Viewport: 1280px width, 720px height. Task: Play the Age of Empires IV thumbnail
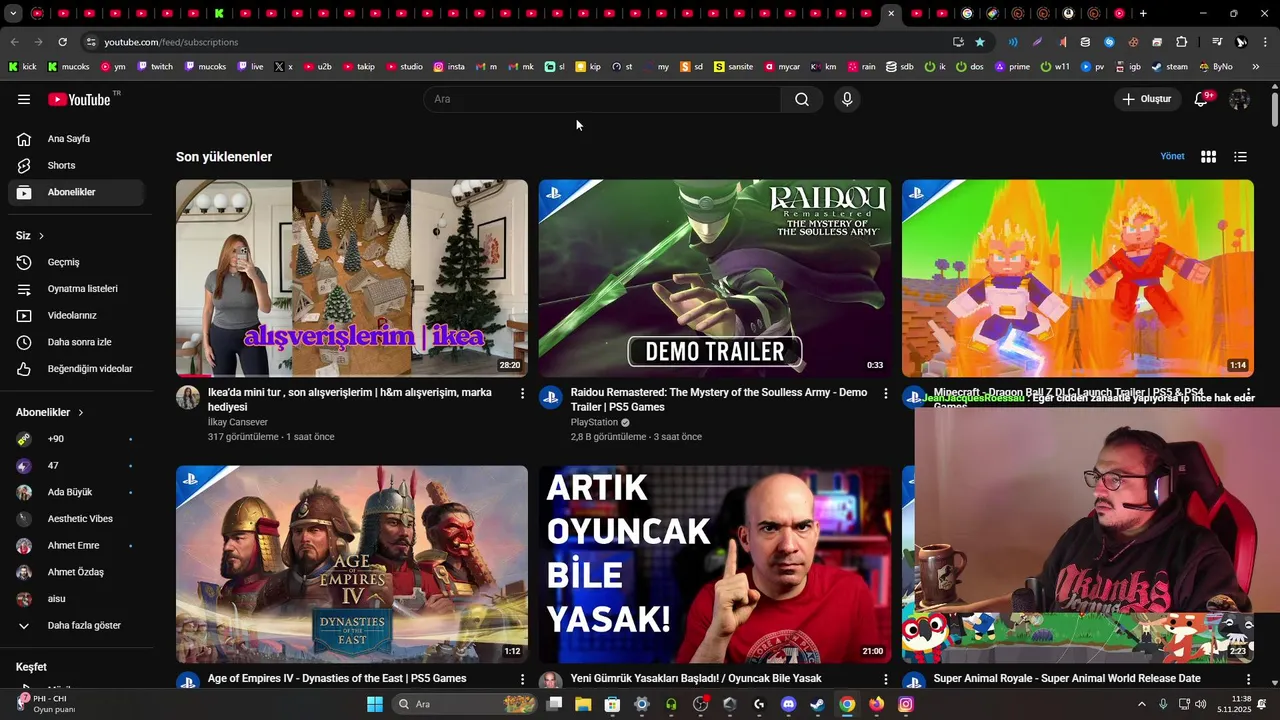[352, 564]
